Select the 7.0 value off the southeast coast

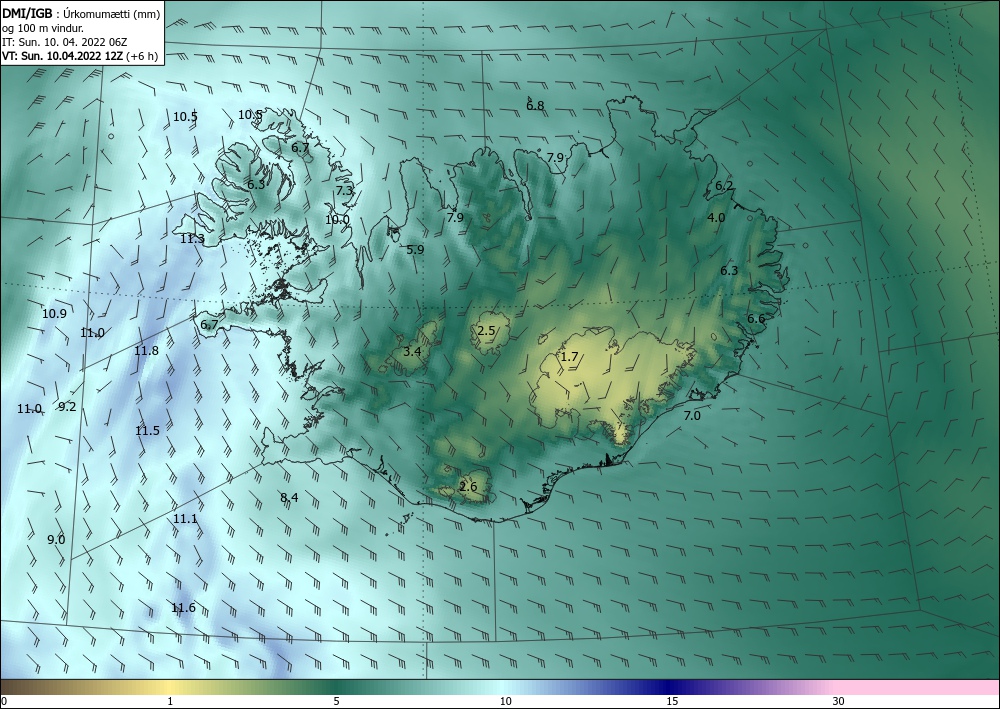[x=692, y=416]
